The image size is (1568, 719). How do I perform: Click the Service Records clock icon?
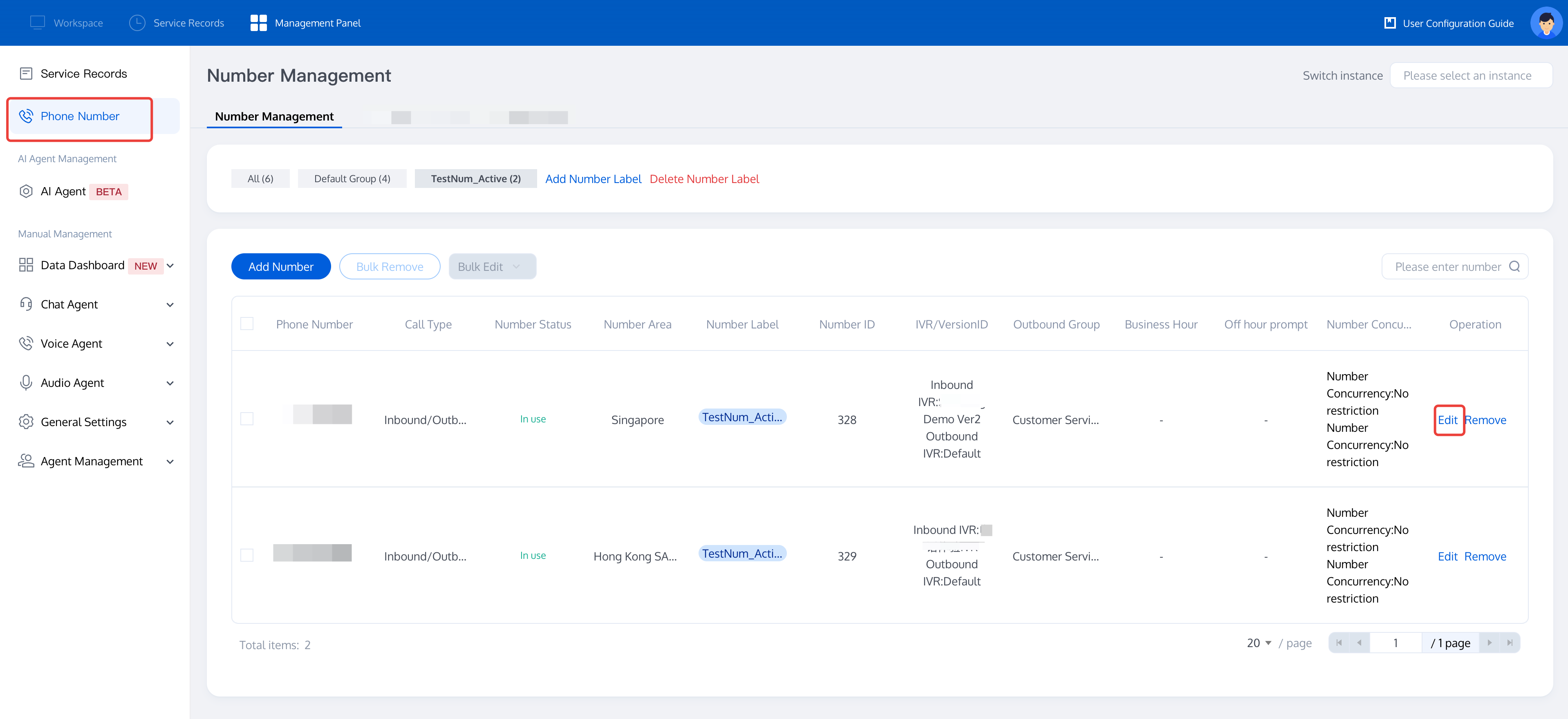(137, 22)
